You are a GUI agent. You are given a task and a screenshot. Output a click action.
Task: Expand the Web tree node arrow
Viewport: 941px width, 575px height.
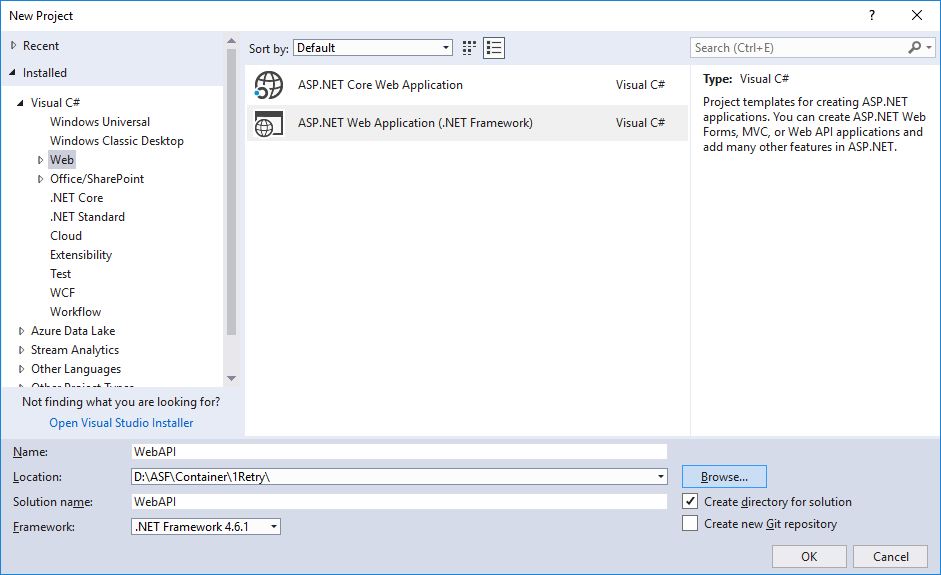(x=40, y=160)
